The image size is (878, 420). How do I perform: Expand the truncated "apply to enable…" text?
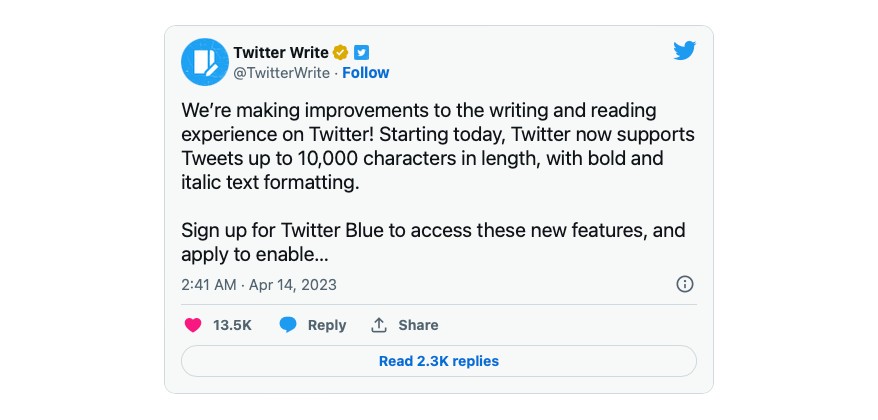[255, 255]
